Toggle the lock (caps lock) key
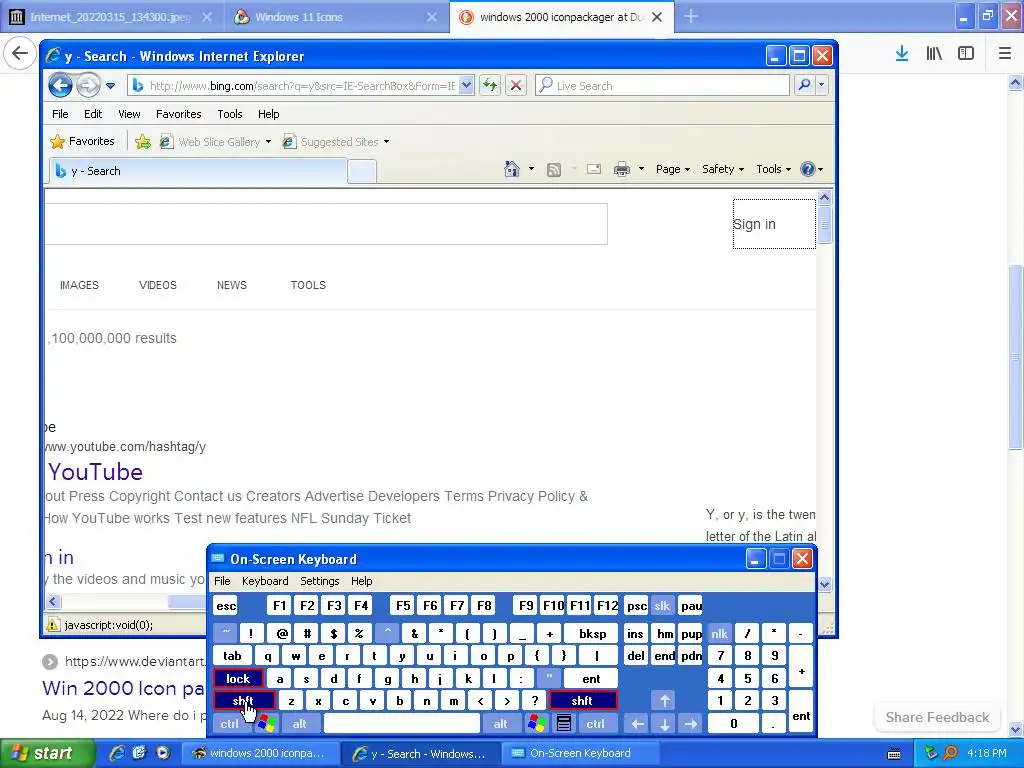 [x=238, y=679]
